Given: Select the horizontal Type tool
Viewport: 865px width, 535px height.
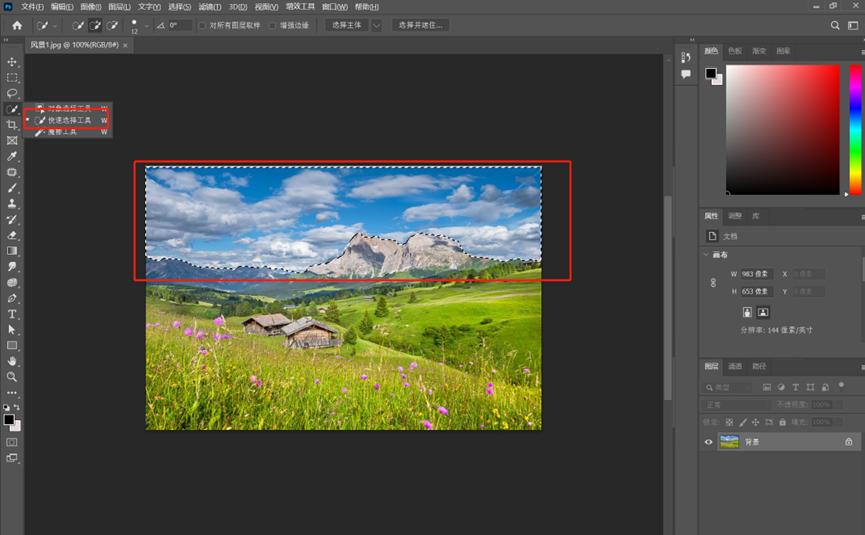Looking at the screenshot, I should (12, 314).
